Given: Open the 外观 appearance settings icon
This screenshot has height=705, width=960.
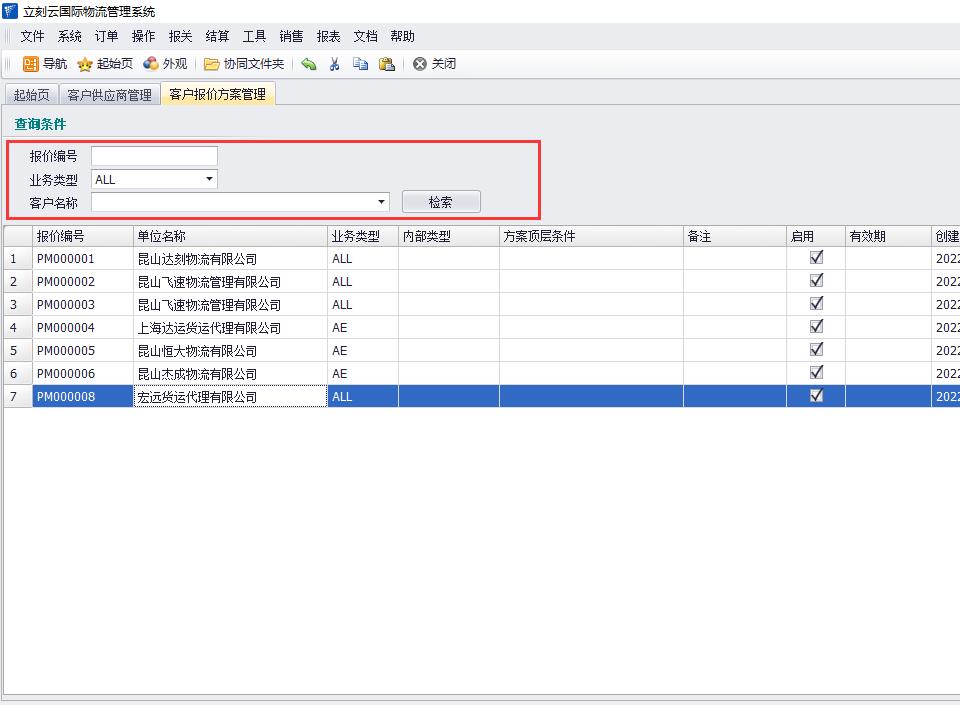Looking at the screenshot, I should tap(151, 64).
